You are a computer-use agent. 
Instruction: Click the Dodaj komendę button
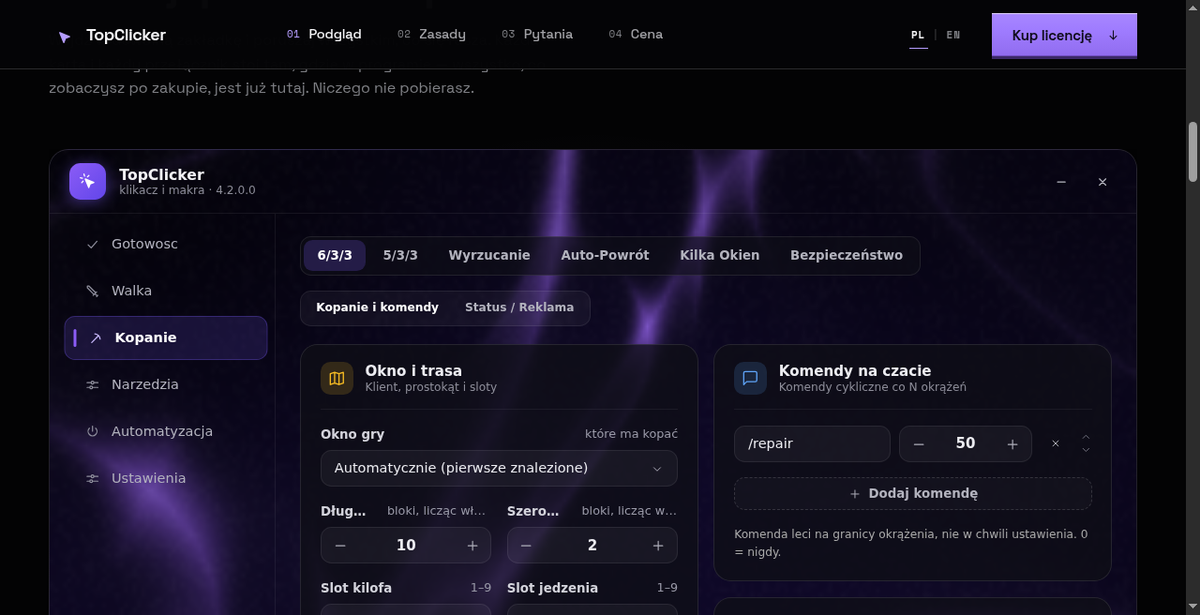[913, 493]
